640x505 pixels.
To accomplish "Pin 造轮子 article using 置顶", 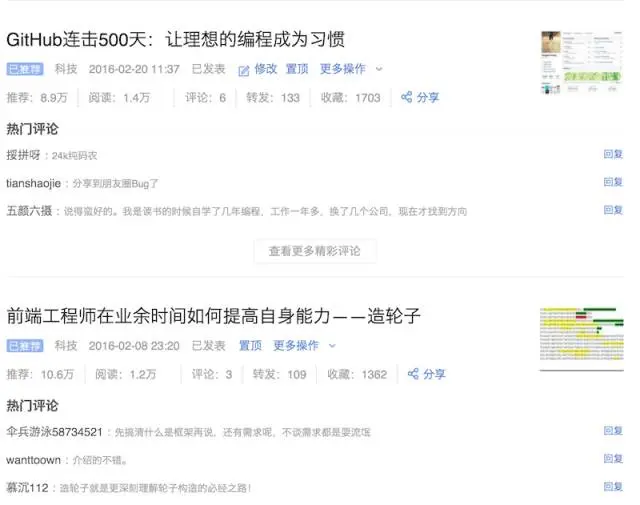I will 250,346.
